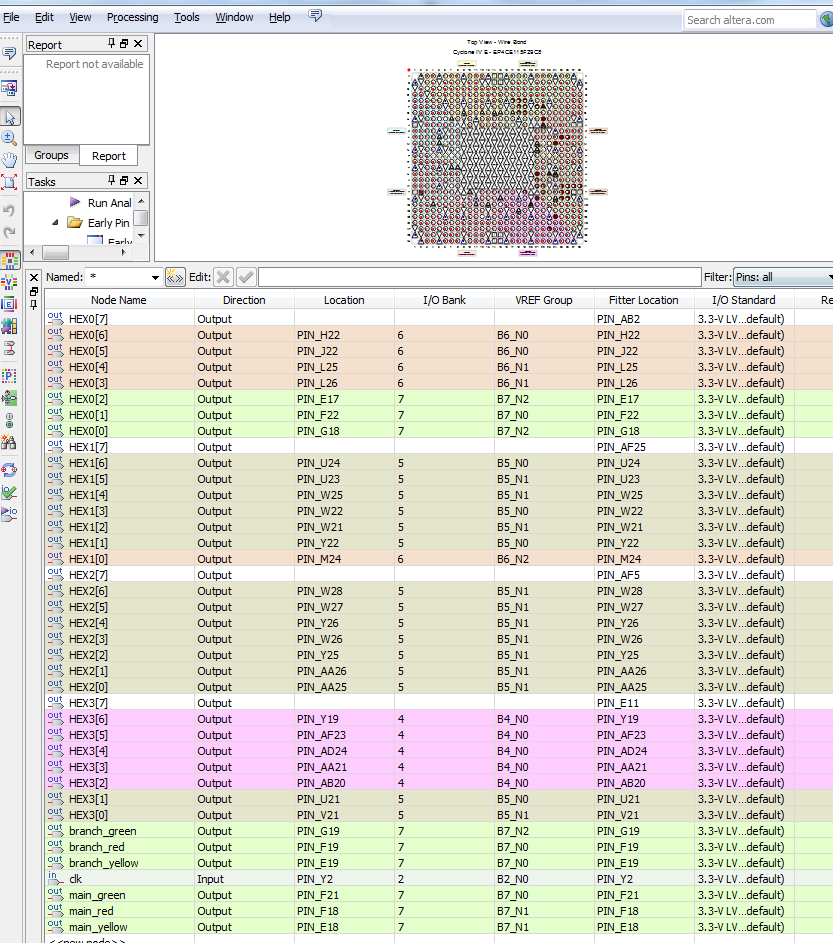This screenshot has height=943, width=833.
Task: Select the arrow selection tool in the left toolbar
Action: pos(11,118)
